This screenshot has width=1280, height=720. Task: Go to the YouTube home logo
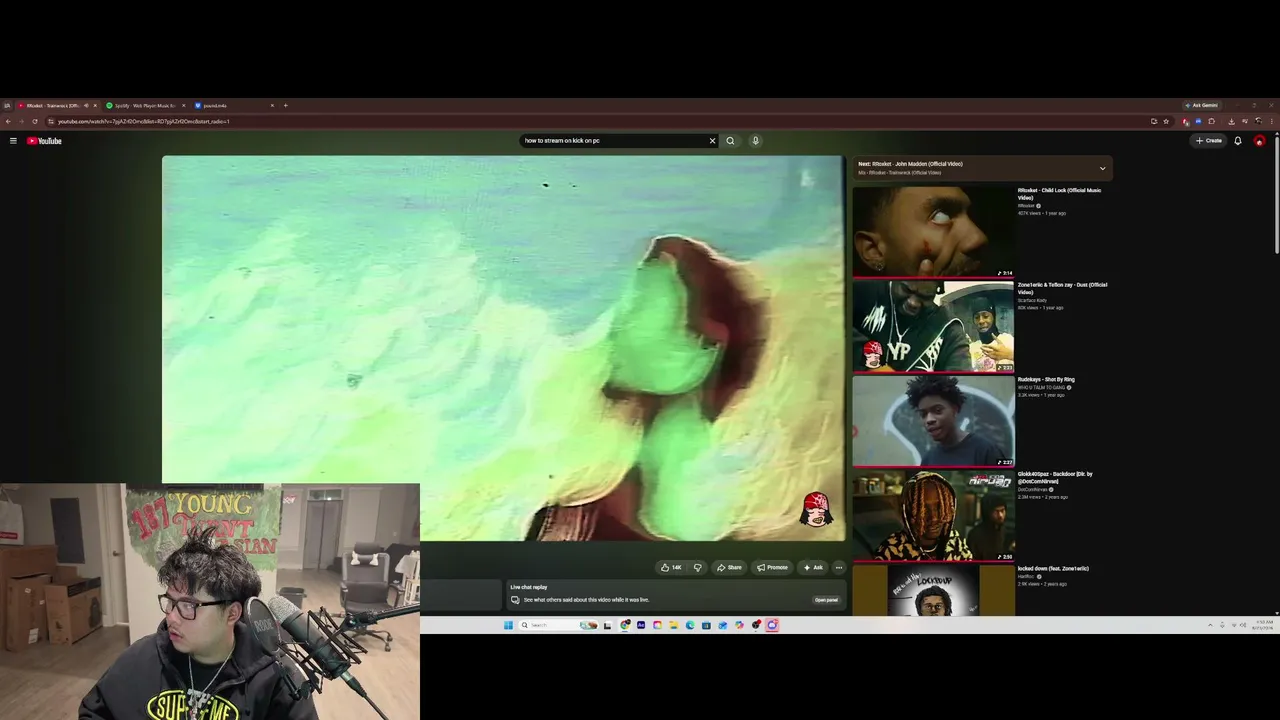44,141
